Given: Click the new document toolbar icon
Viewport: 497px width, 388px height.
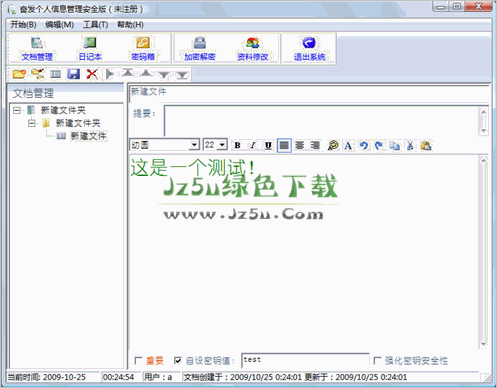Looking at the screenshot, I should click(x=56, y=74).
